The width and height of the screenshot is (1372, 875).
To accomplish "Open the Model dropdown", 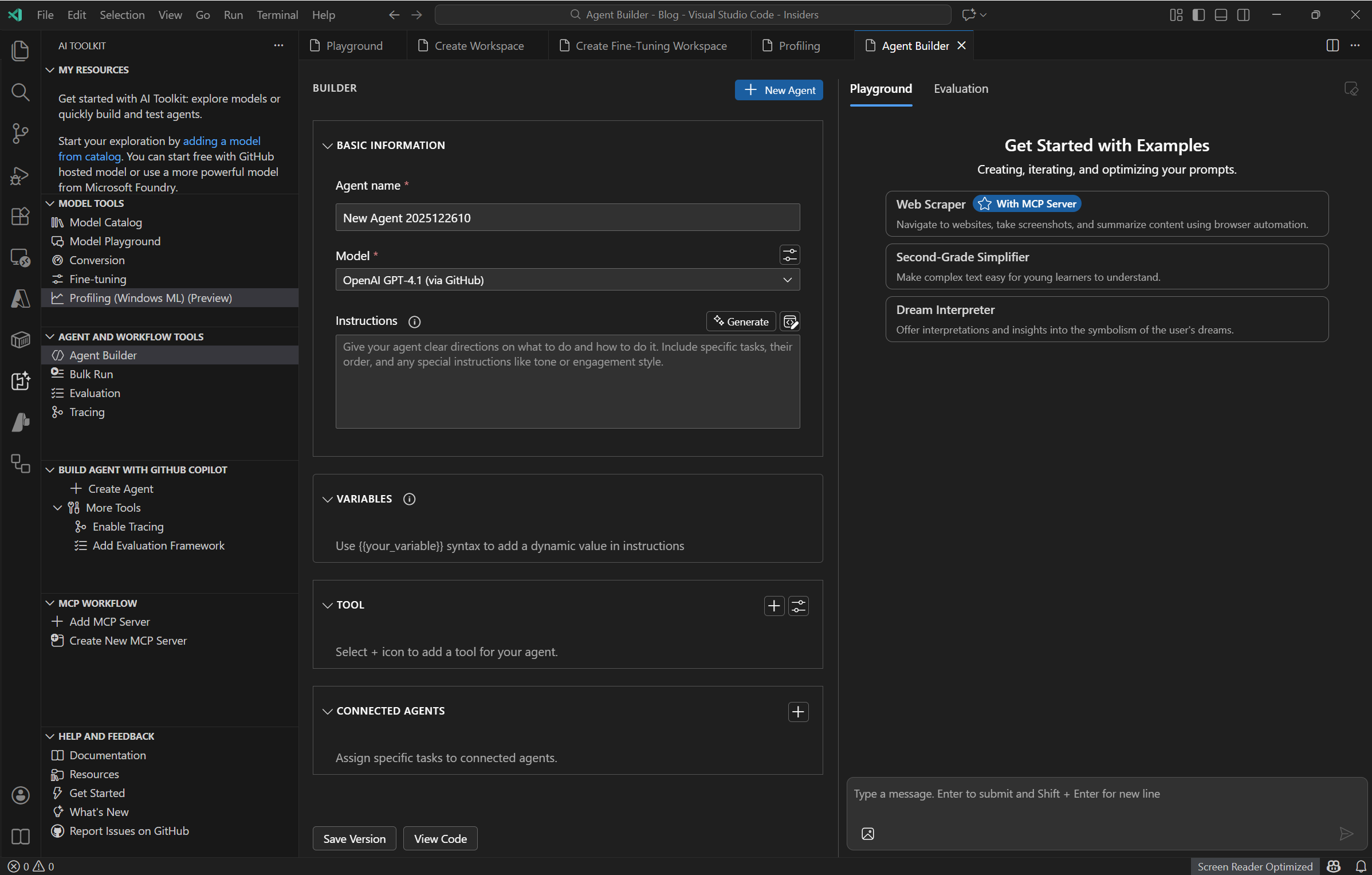I will 567,280.
